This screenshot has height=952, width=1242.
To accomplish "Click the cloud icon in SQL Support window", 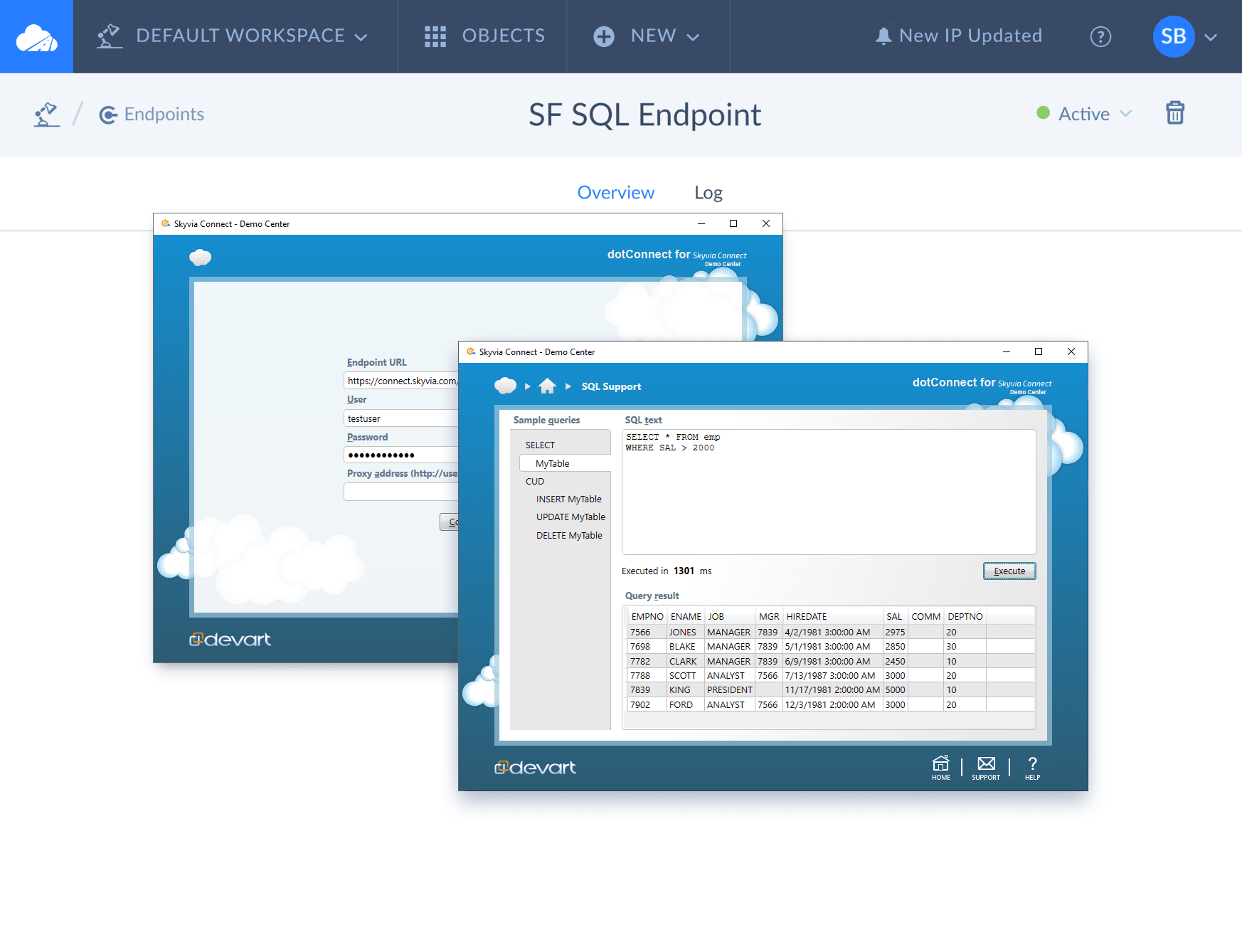I will (505, 386).
